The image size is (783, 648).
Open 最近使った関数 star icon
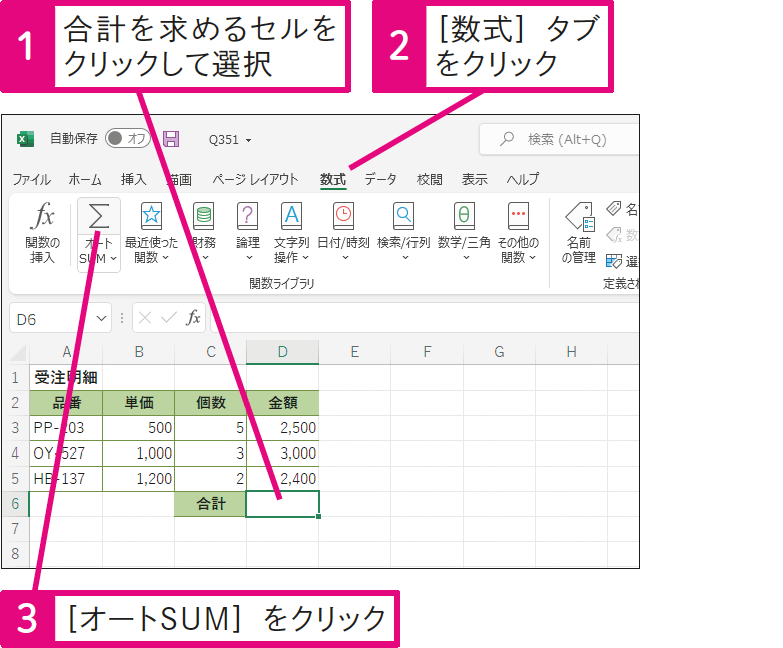[x=151, y=215]
